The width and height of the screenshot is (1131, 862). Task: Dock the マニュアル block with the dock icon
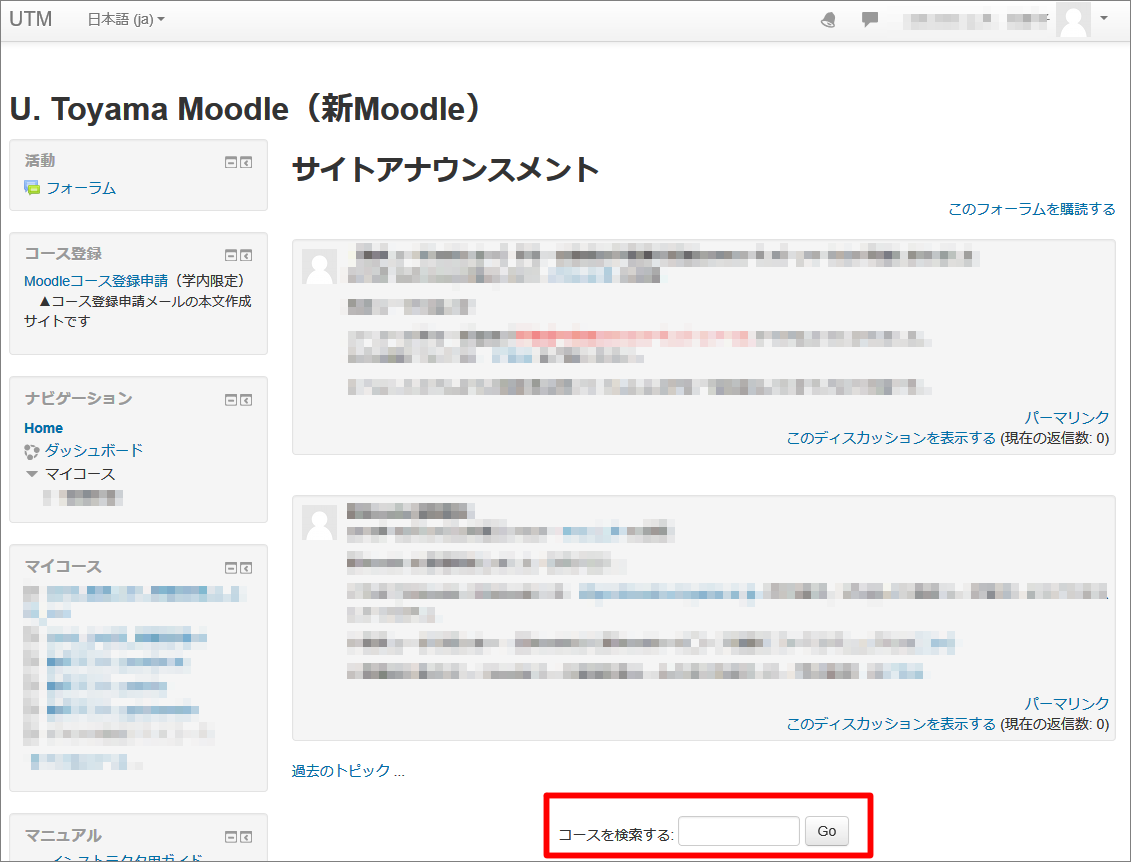point(246,837)
